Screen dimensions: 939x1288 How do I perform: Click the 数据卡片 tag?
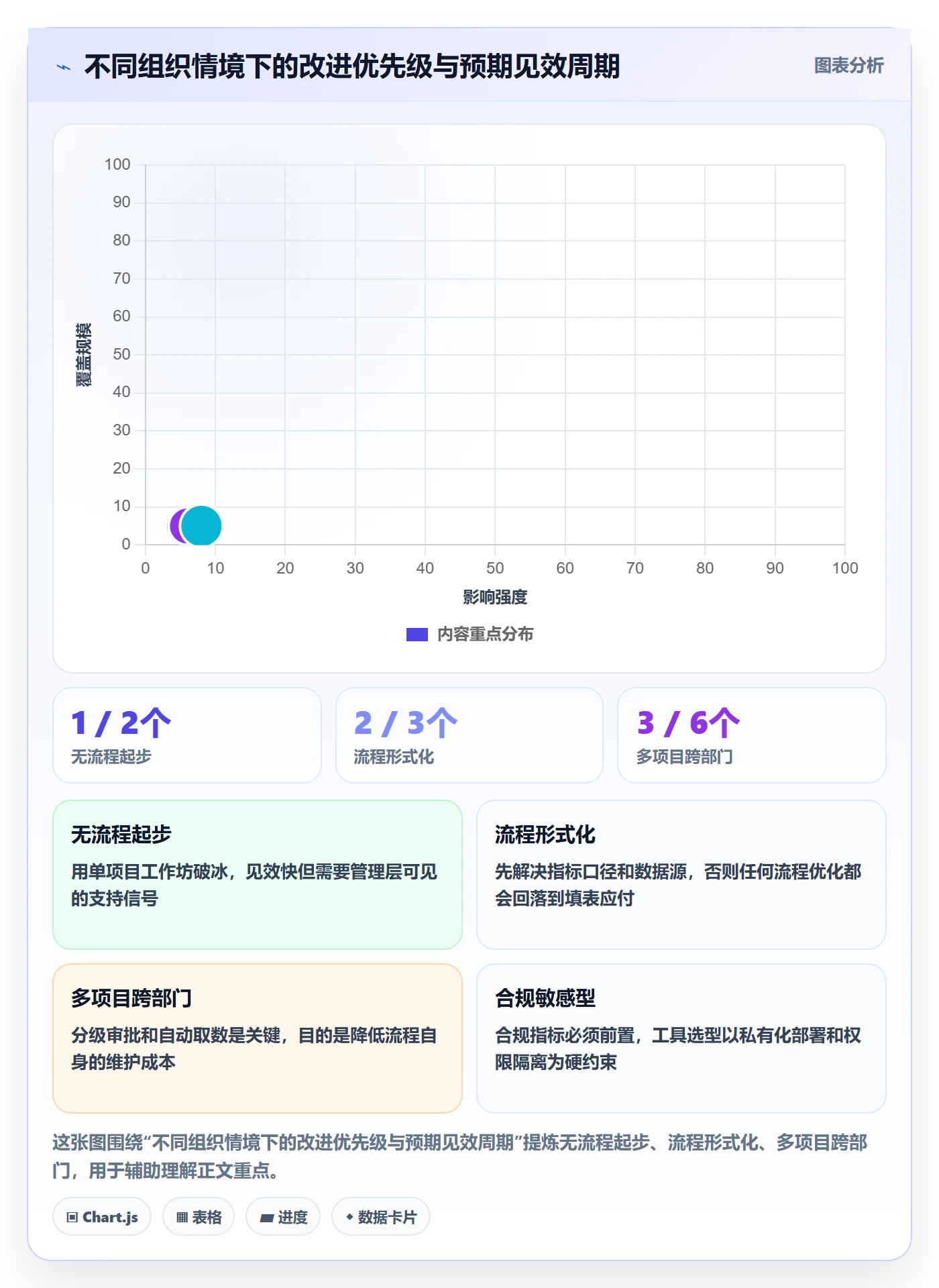(381, 1217)
